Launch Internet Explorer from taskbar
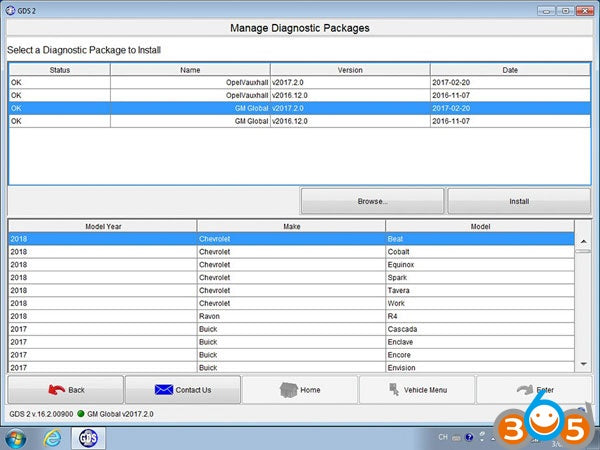This screenshot has height=450, width=600. click(52, 439)
